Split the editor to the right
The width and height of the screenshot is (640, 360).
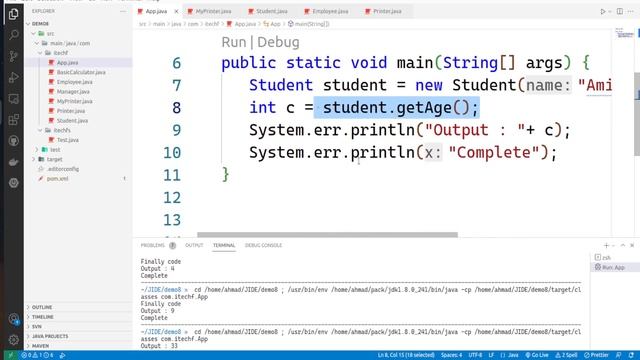[620, 11]
